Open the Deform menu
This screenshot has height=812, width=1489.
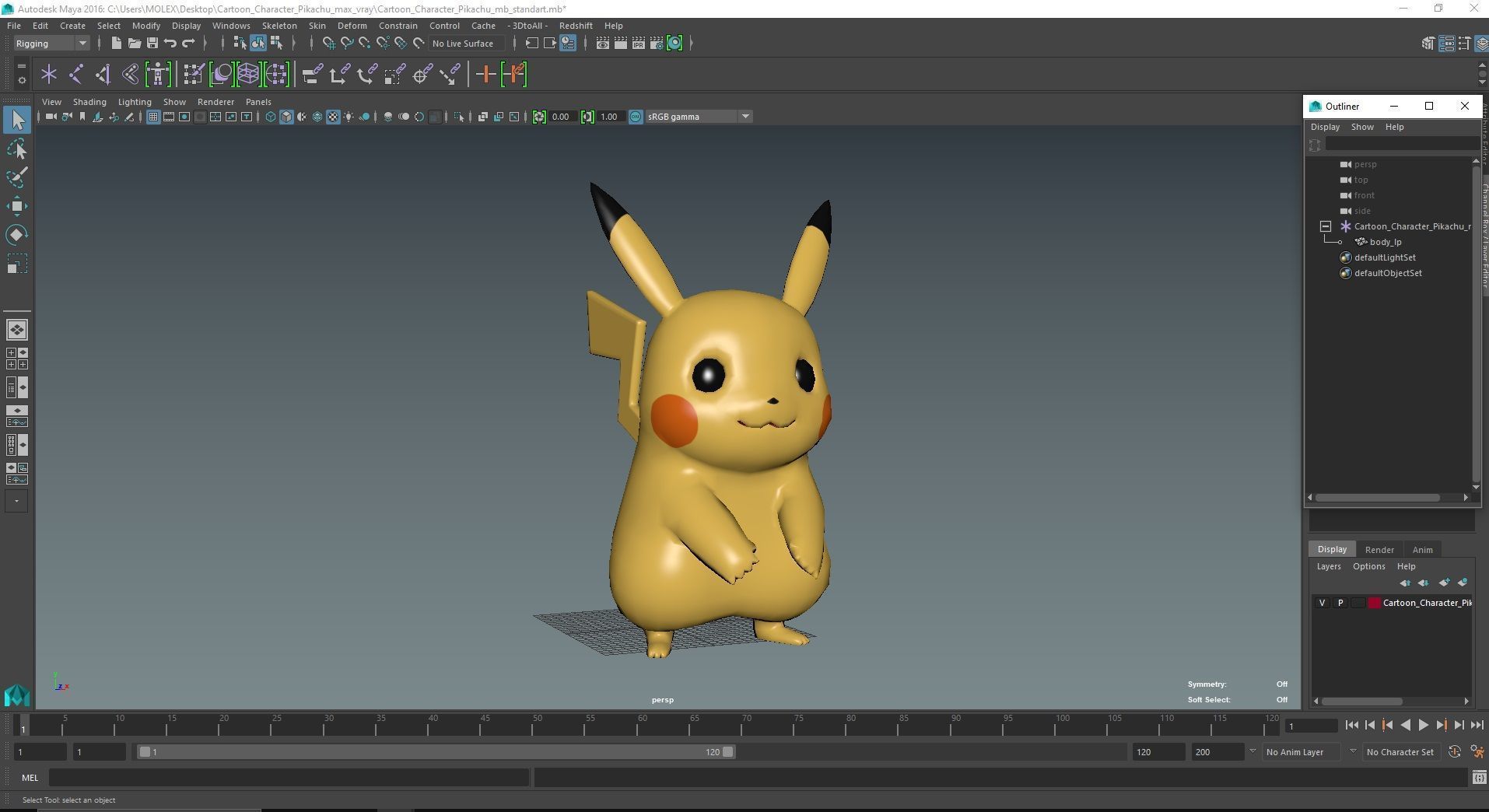click(x=352, y=26)
